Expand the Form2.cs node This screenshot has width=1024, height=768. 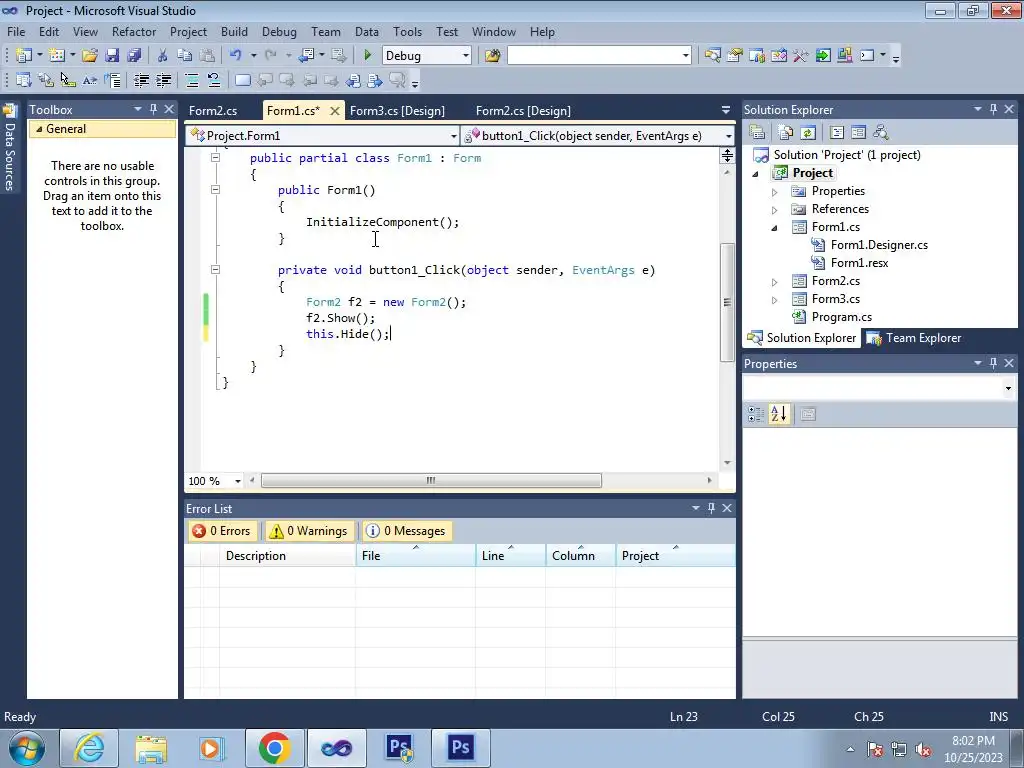tap(775, 282)
